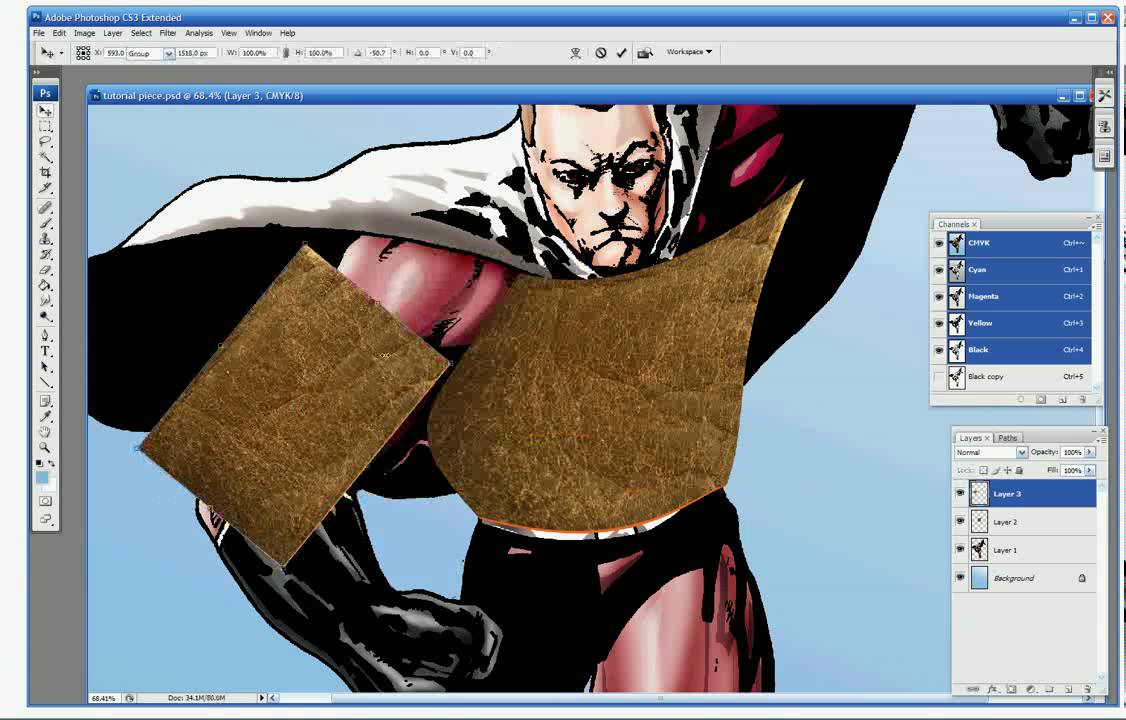1126x720 pixels.
Task: Show the Black copy channel
Action: click(x=939, y=377)
